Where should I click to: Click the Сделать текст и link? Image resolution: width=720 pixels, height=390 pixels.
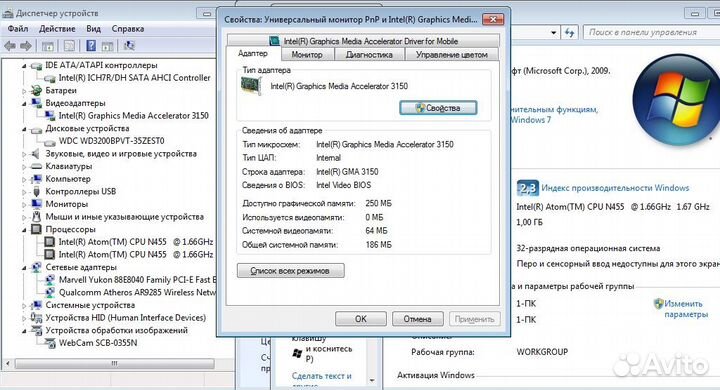coord(321,376)
